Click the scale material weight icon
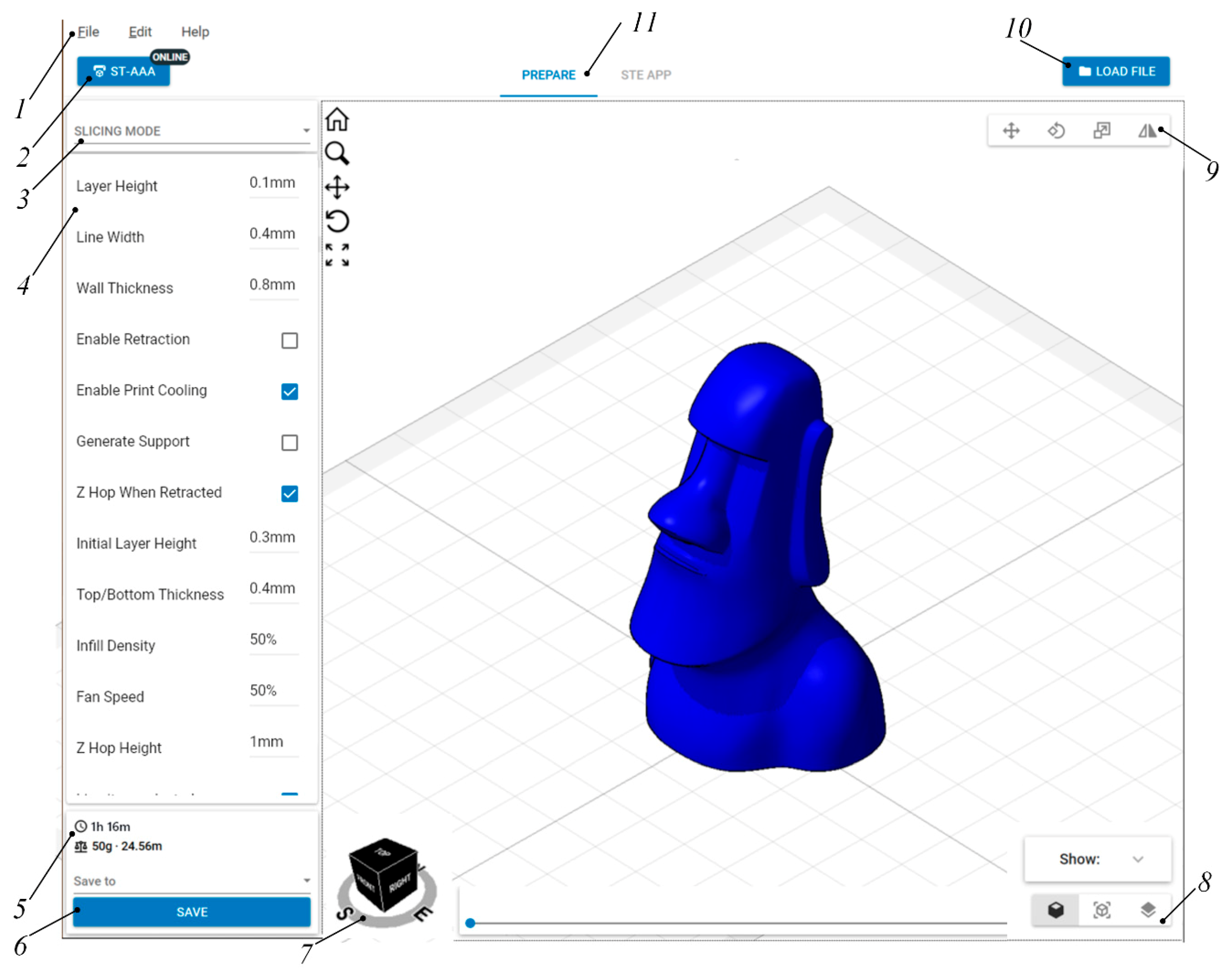The height and width of the screenshot is (978, 1232). coord(81,846)
